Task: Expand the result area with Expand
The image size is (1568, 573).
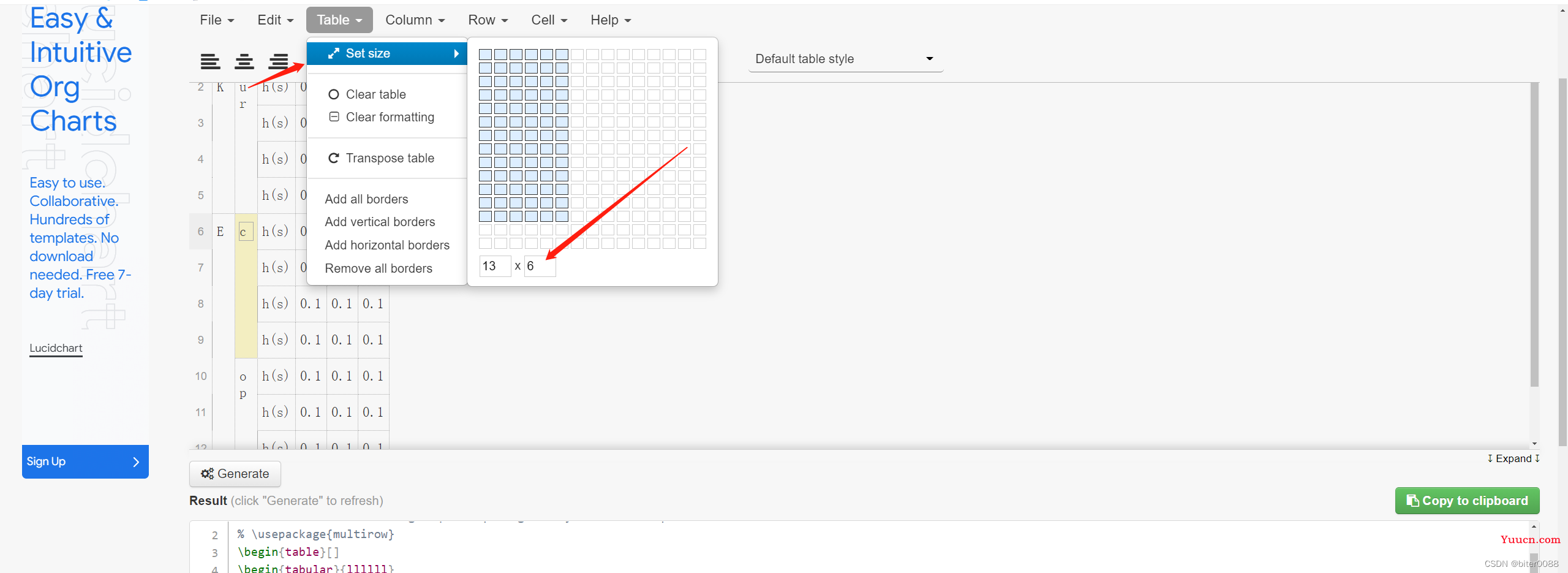Action: click(x=1513, y=458)
